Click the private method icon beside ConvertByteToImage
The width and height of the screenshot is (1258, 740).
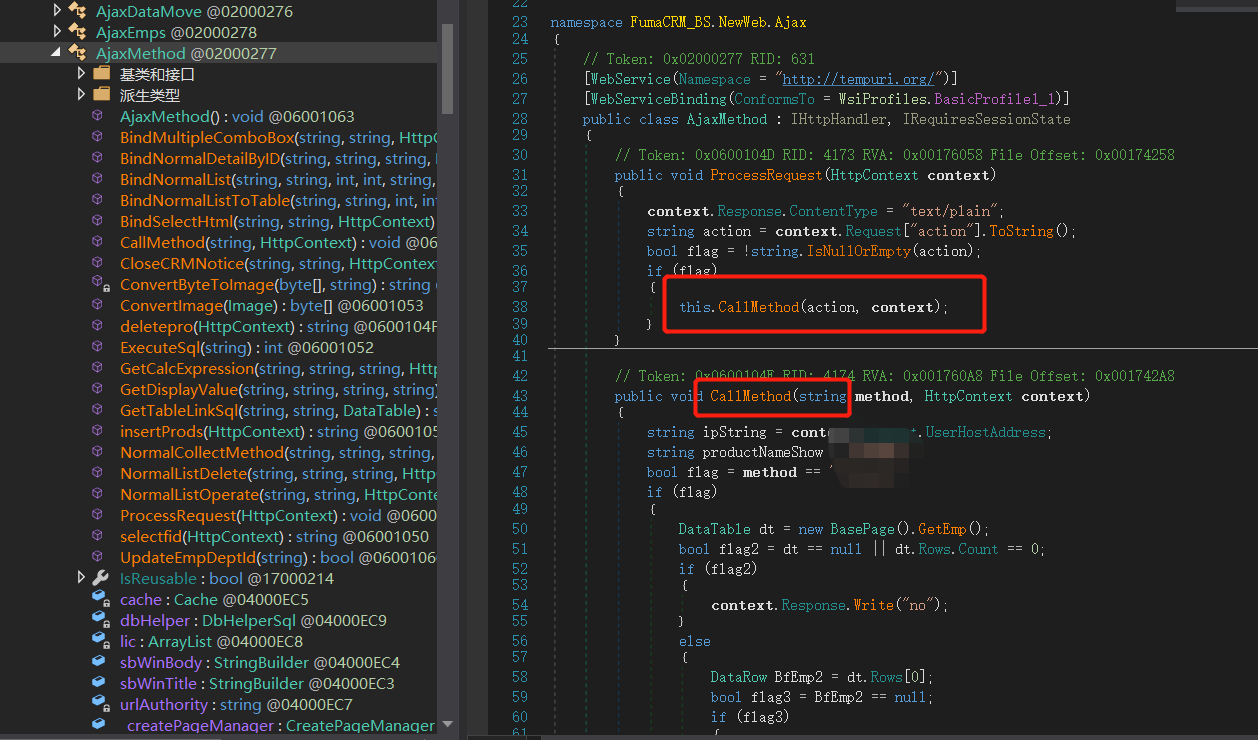(x=99, y=284)
